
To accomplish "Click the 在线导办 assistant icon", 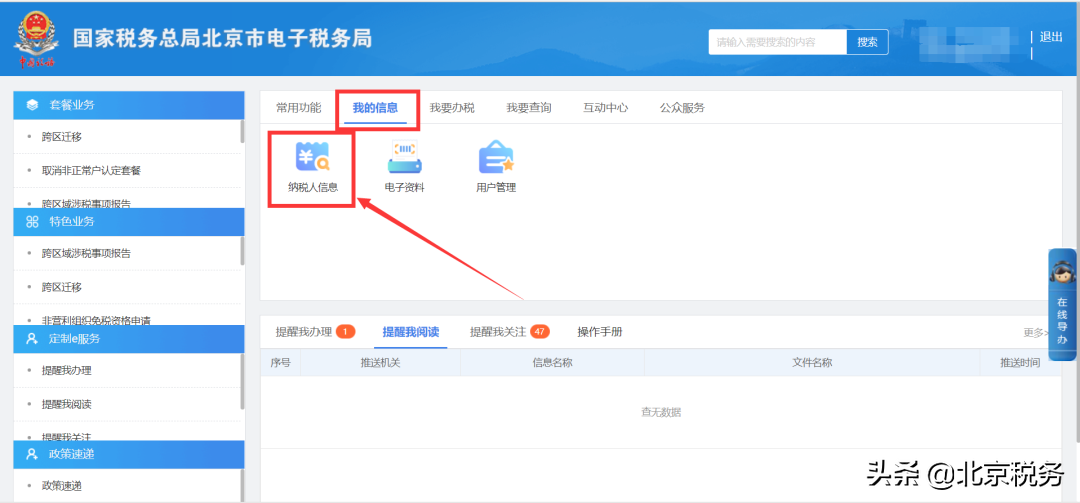I will click(1062, 300).
